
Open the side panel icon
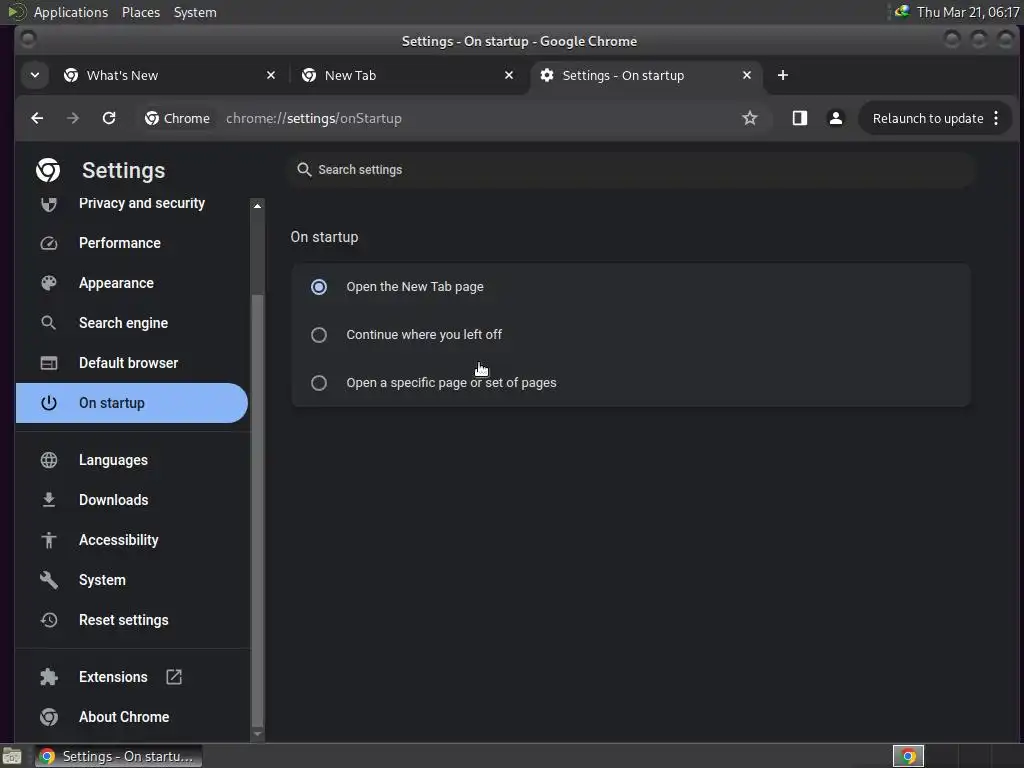(x=799, y=118)
